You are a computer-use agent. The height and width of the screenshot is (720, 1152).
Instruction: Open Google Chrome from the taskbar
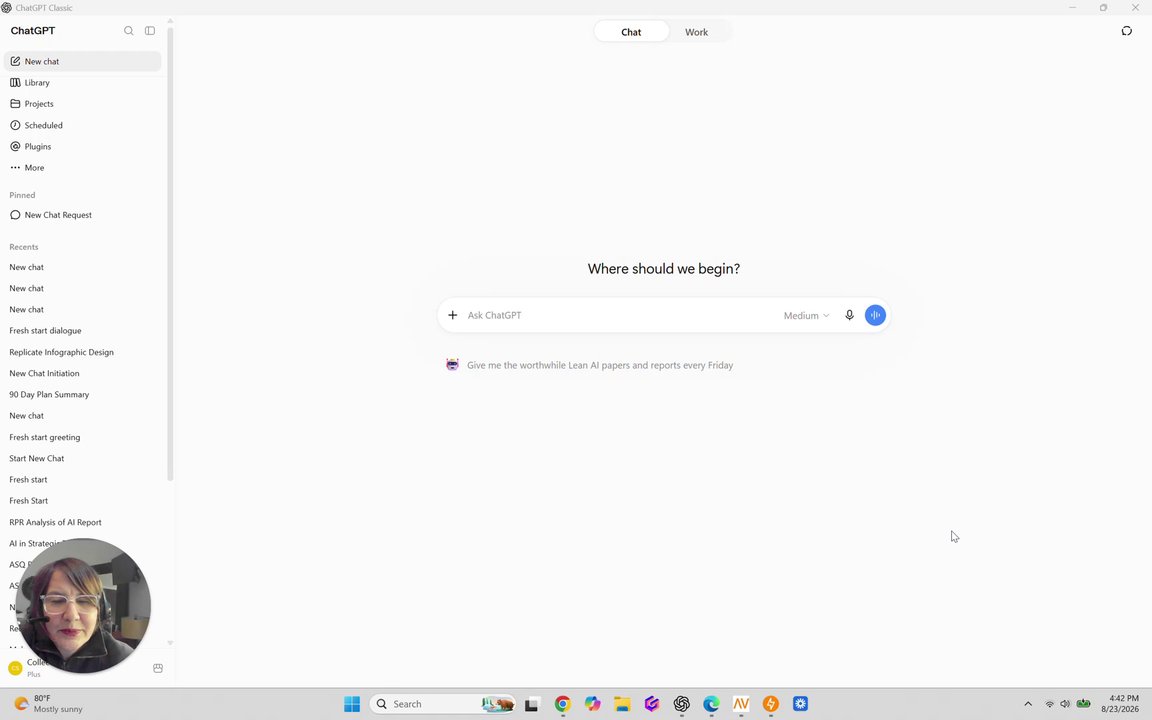pyautogui.click(x=563, y=704)
